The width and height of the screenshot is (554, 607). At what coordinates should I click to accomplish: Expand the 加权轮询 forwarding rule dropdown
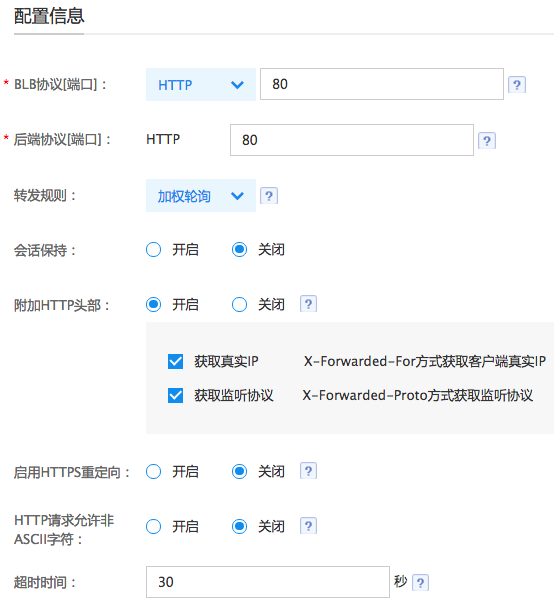[x=201, y=195]
